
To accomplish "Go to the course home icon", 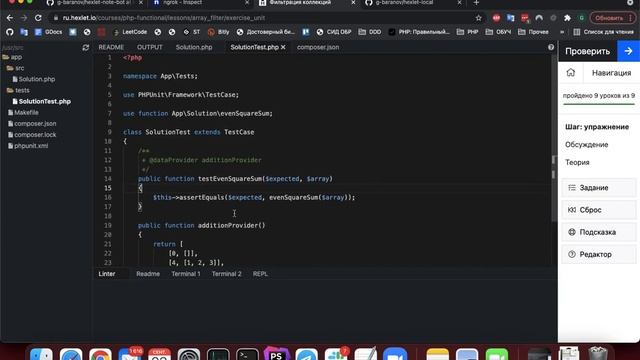I will [571, 73].
